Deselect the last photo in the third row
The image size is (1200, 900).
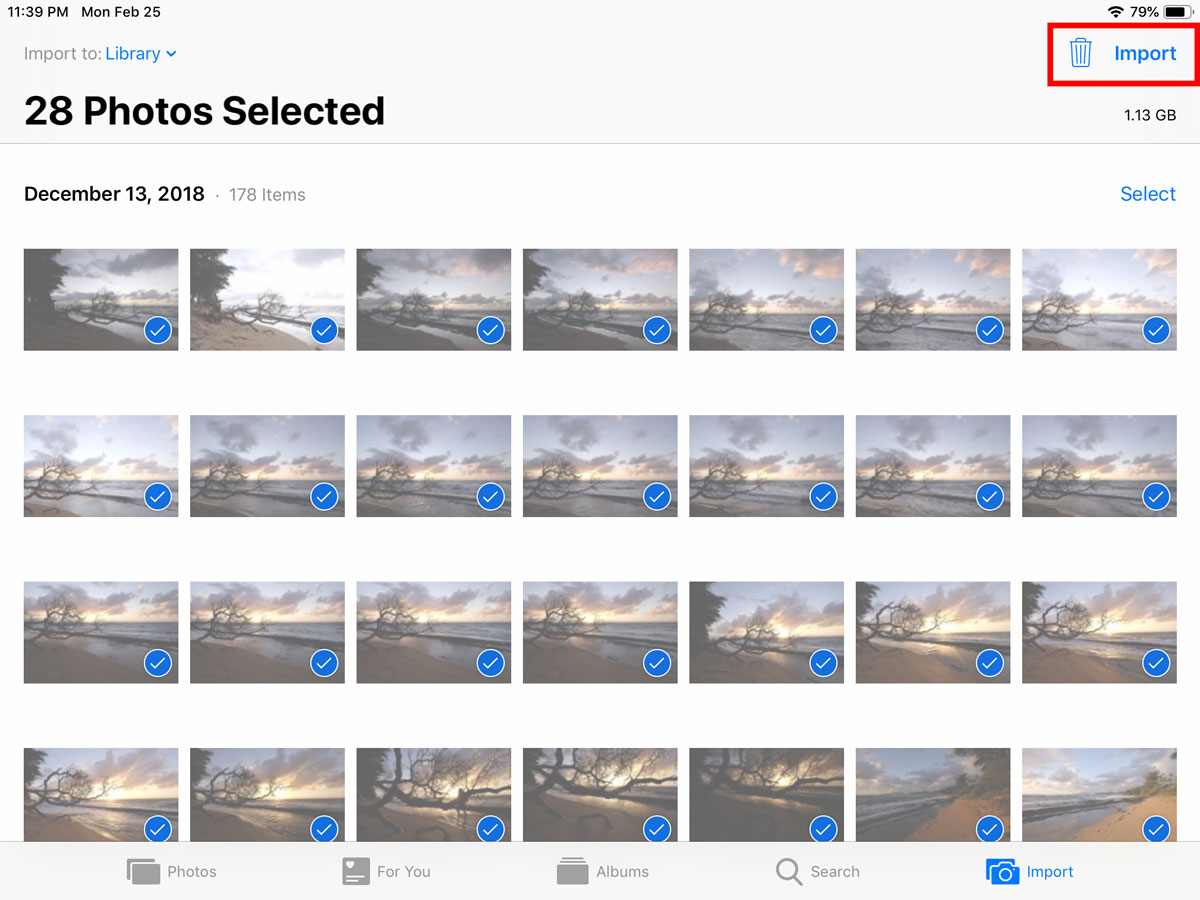click(x=1156, y=662)
